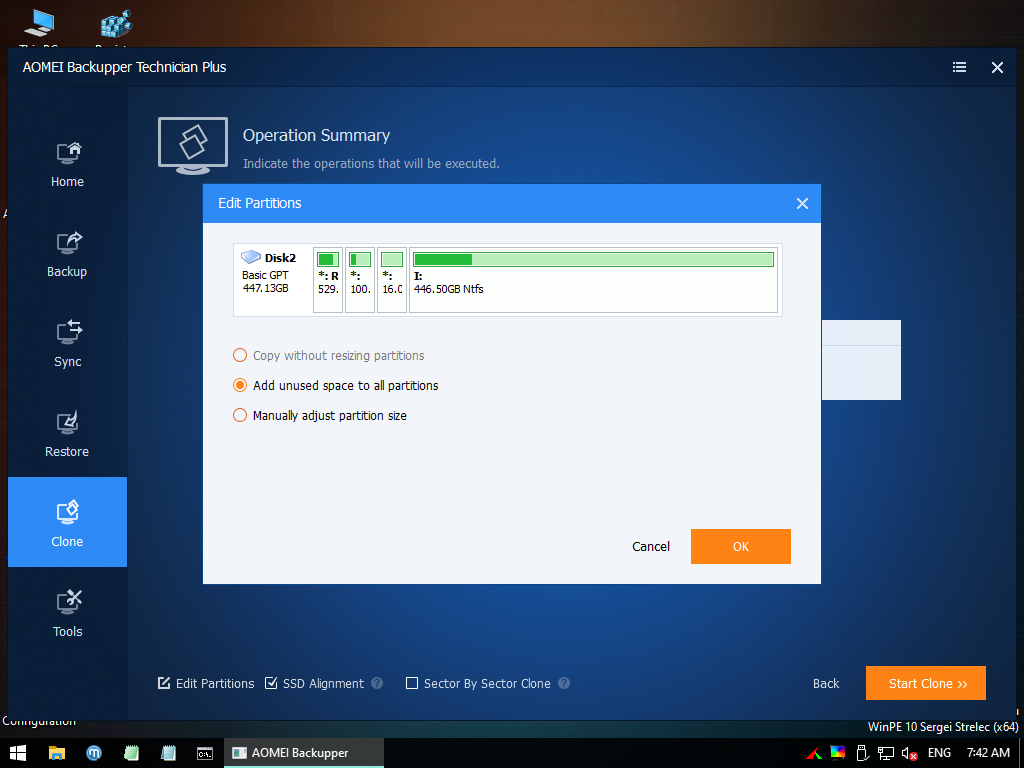Toggle the SSD Alignment checkbox
This screenshot has width=1024, height=768.
coord(271,683)
